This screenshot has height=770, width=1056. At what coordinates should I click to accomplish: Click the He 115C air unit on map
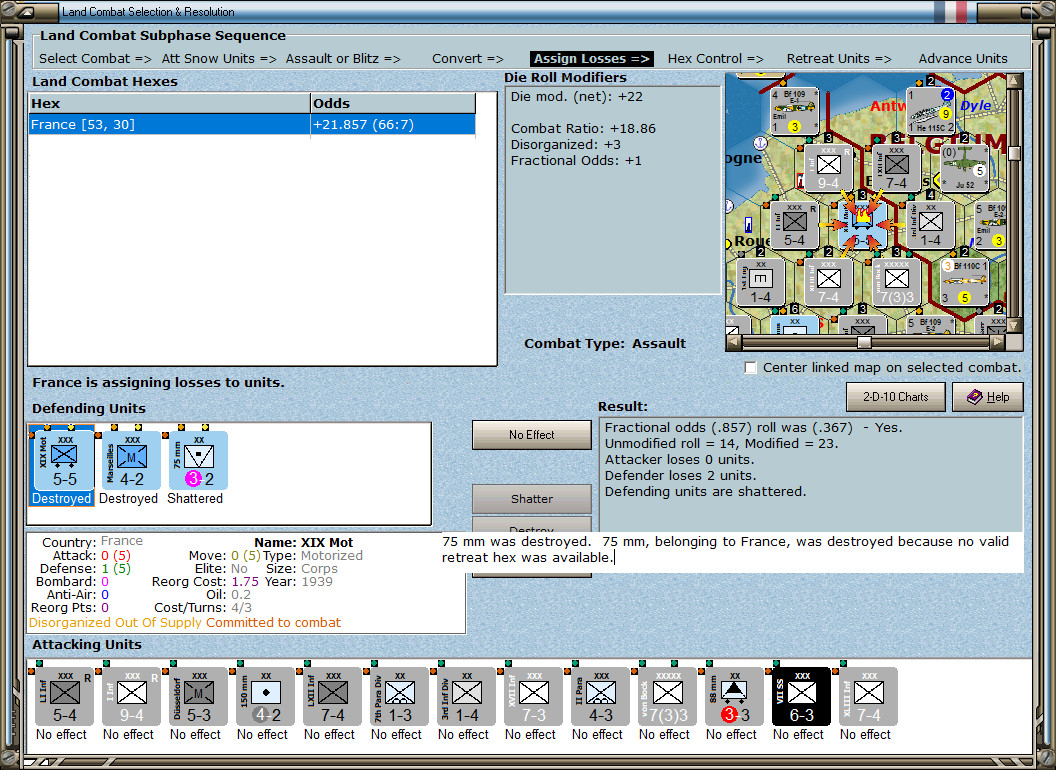click(931, 109)
